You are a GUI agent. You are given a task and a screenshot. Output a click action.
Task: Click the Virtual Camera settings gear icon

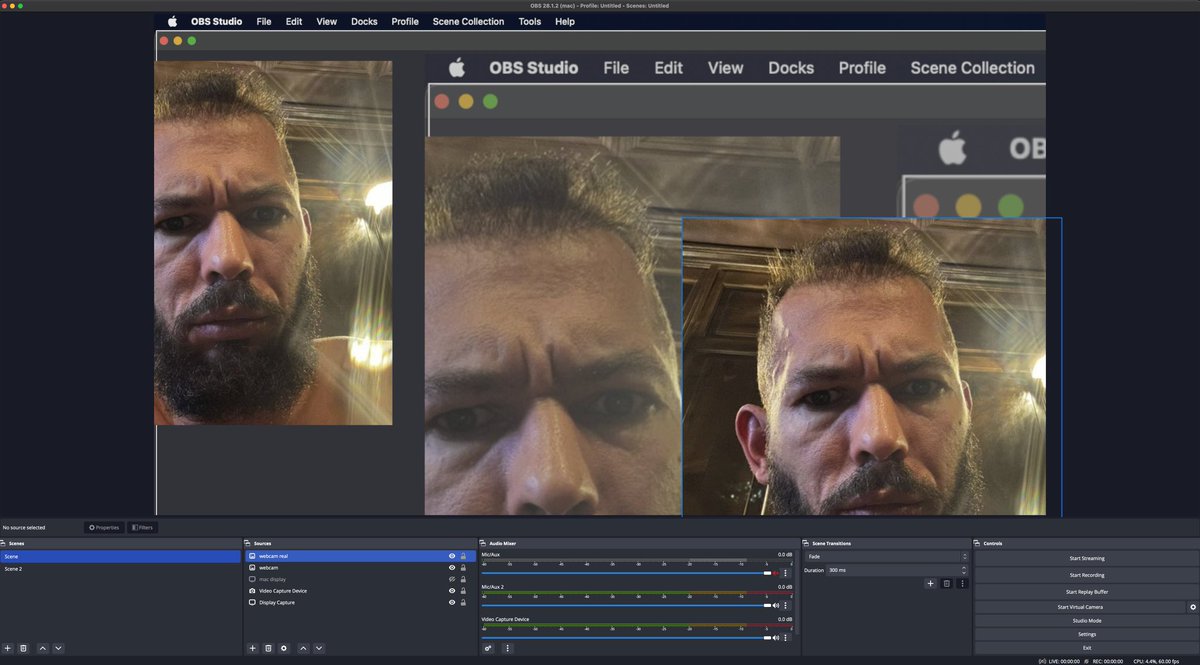click(x=1193, y=607)
